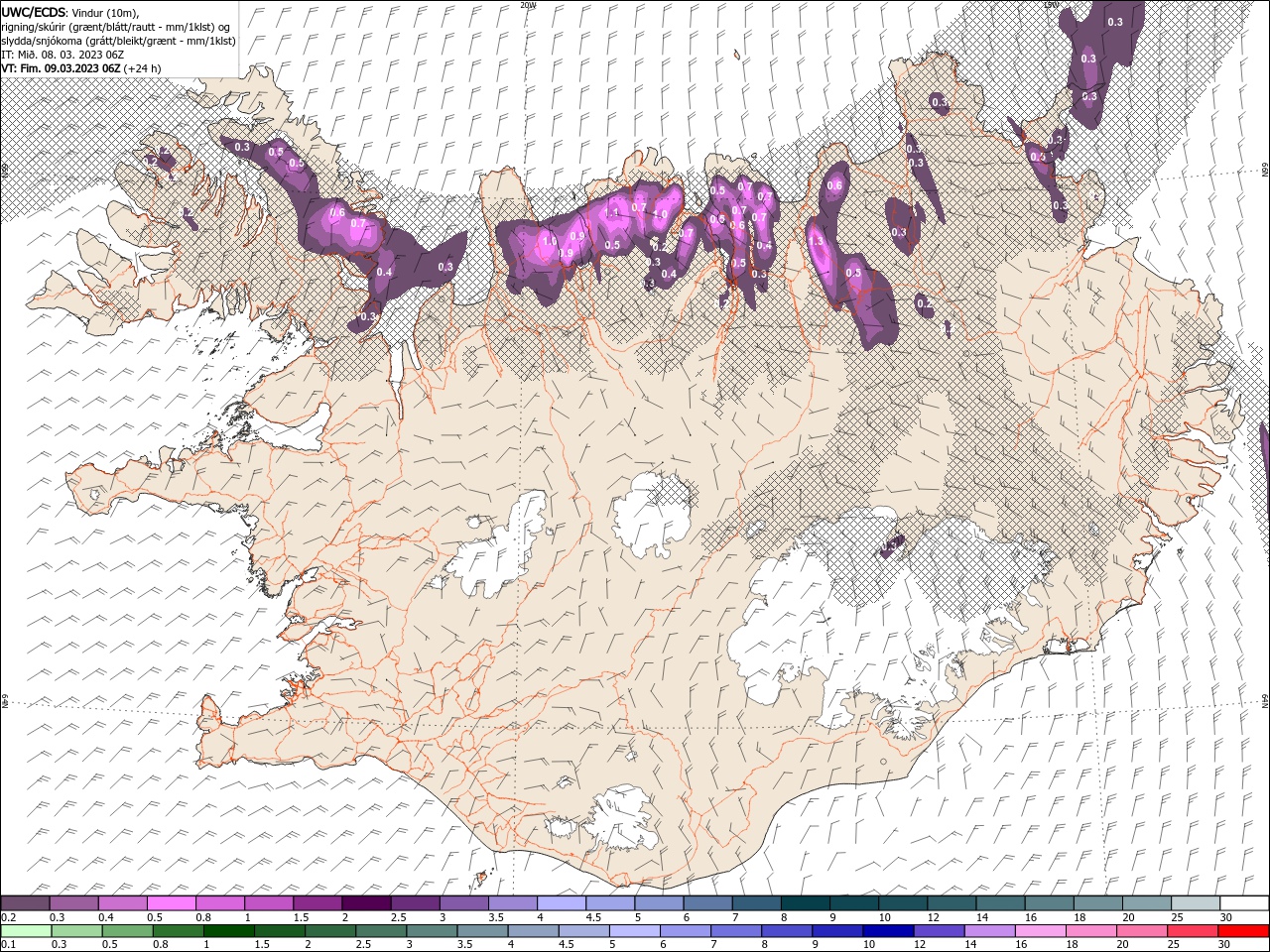The height and width of the screenshot is (952, 1270).
Task: Click the 'rigning/skúrir' legend description line
Action: [117, 27]
